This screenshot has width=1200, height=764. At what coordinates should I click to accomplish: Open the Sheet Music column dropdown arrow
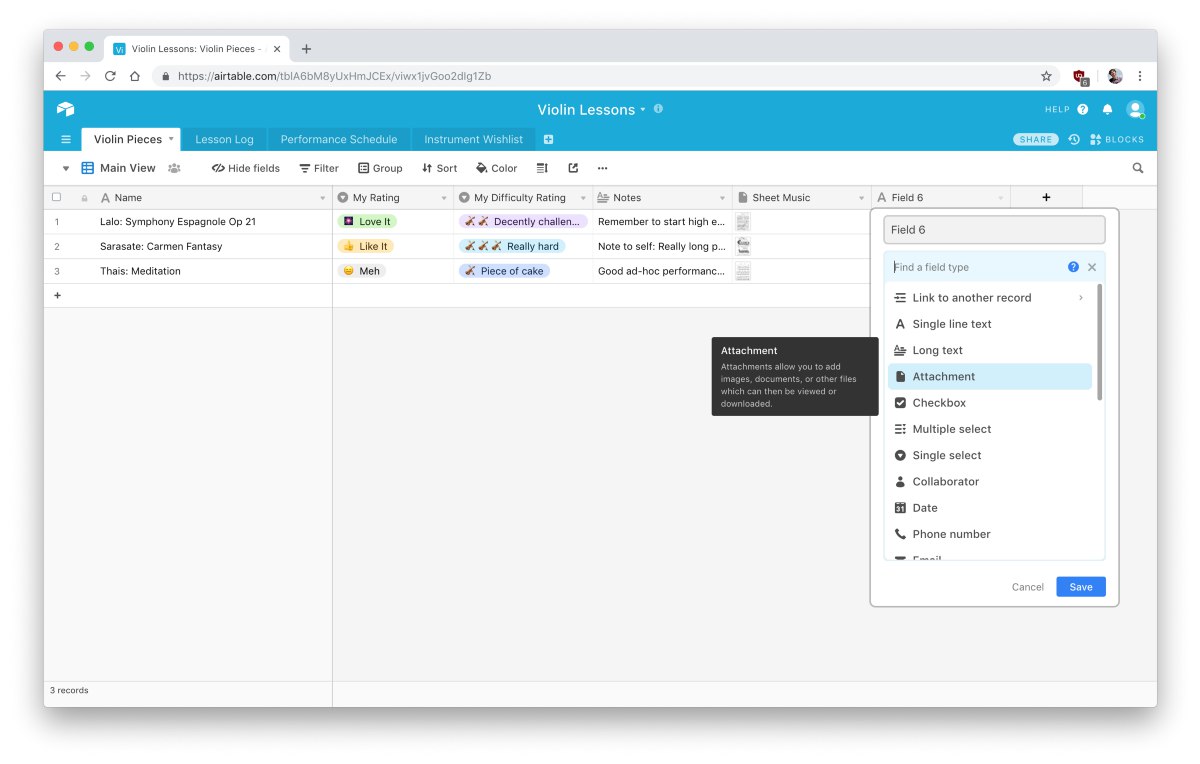(861, 198)
